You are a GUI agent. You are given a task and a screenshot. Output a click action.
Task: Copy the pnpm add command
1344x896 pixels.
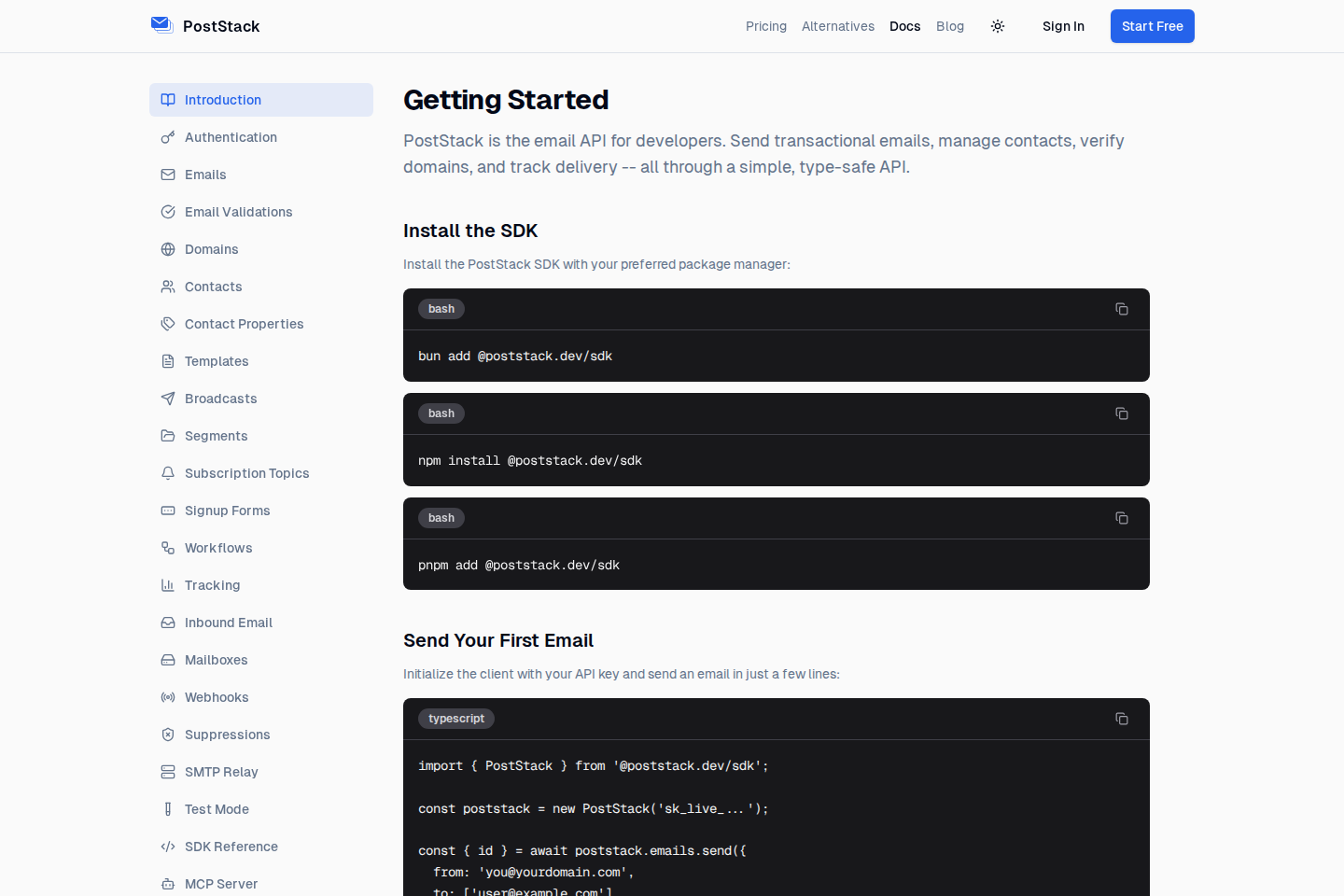coord(1122,518)
